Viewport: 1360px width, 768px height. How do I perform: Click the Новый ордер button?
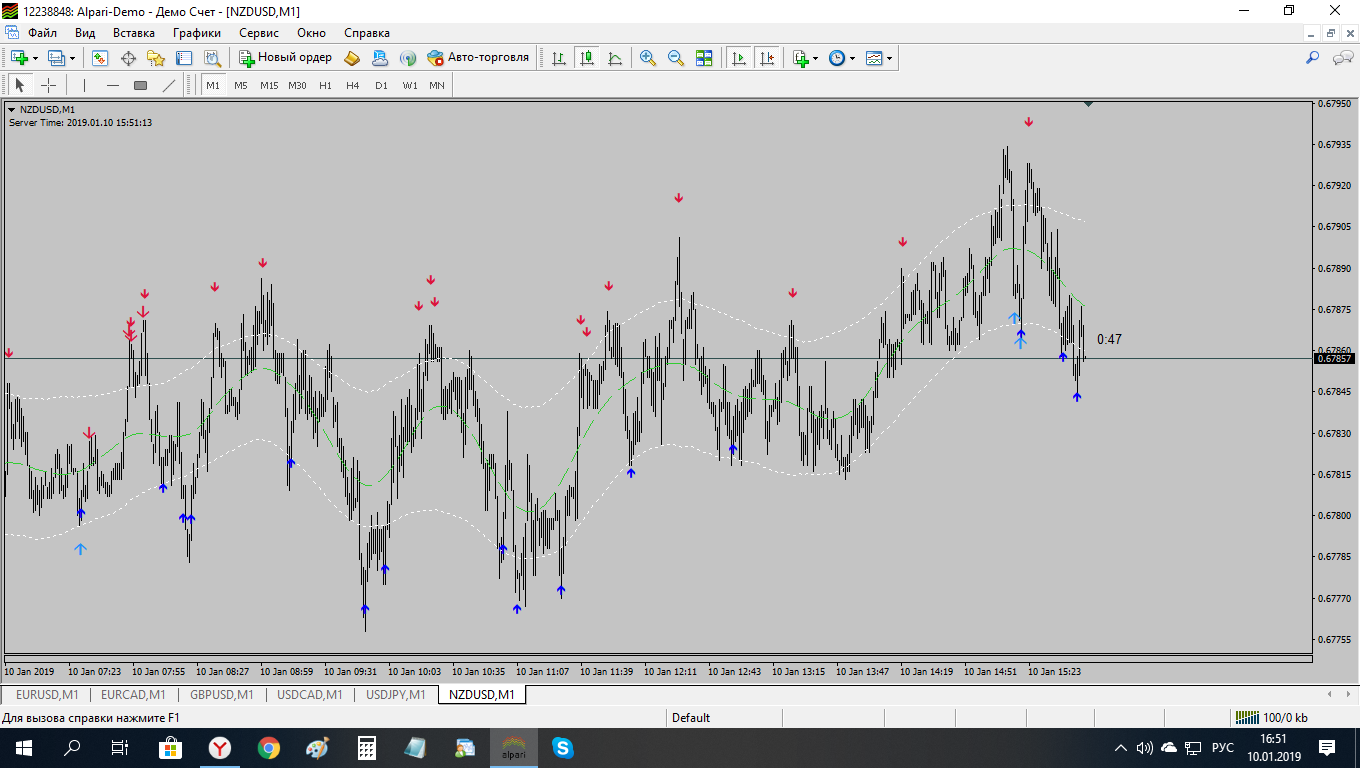coord(285,58)
